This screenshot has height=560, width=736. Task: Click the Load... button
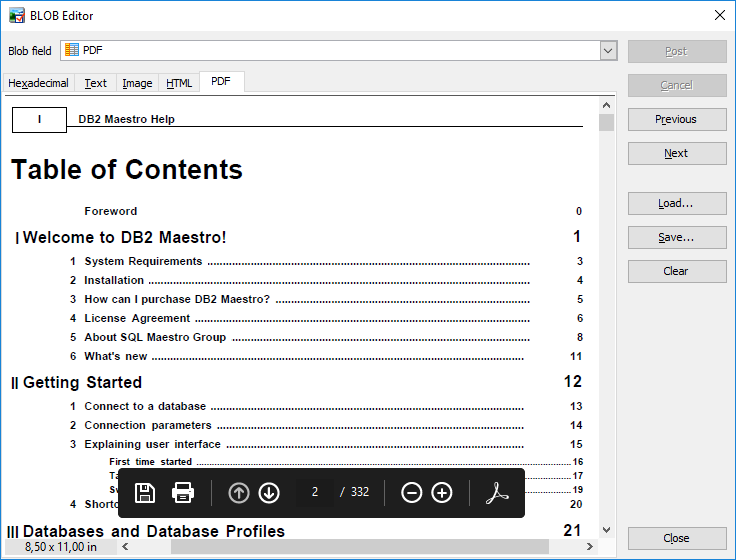pos(676,203)
